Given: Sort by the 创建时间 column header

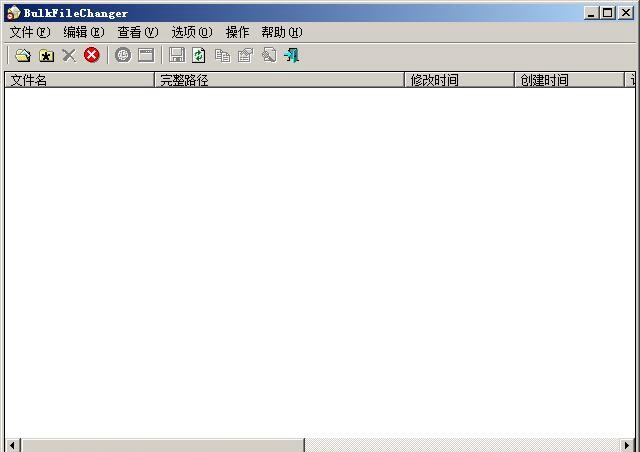Looking at the screenshot, I should coord(569,80).
